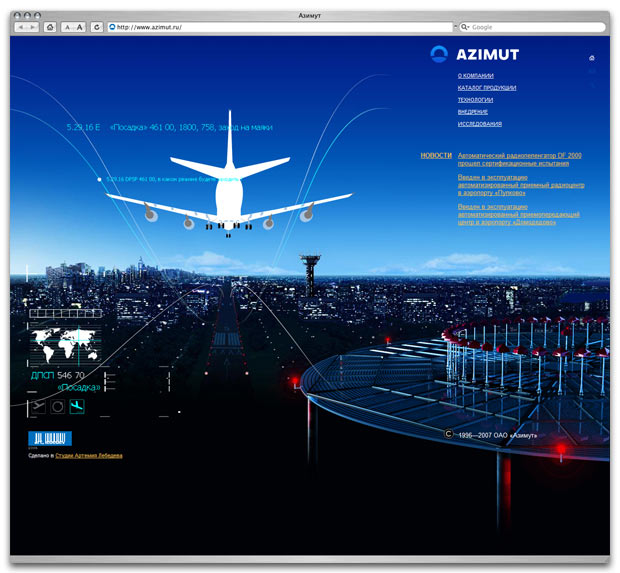Open the DF 2000 radio direction finder news
The width and height of the screenshot is (620, 573).
click(x=519, y=159)
